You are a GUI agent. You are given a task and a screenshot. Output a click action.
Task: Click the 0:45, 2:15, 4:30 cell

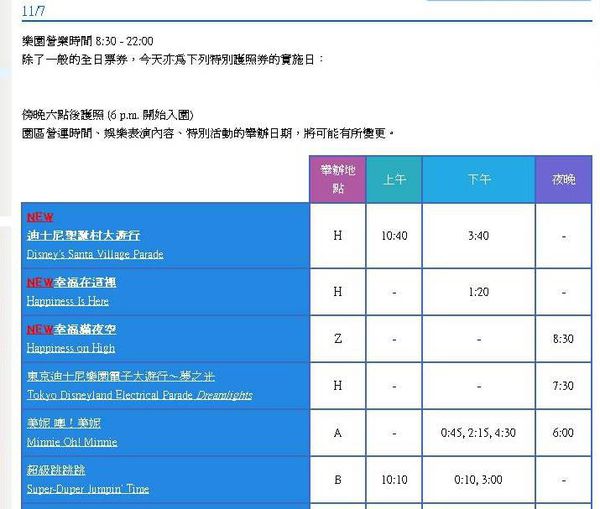(479, 433)
